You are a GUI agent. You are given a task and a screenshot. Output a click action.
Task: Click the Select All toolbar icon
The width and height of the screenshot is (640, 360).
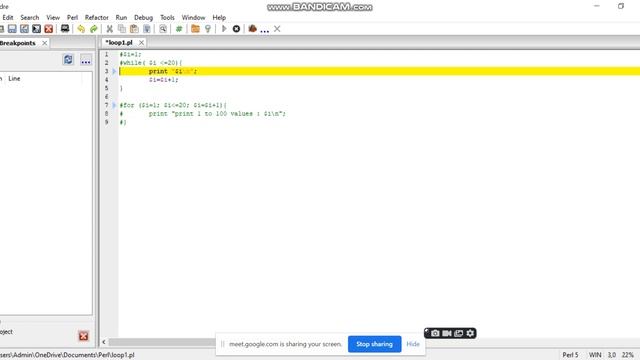coord(147,29)
